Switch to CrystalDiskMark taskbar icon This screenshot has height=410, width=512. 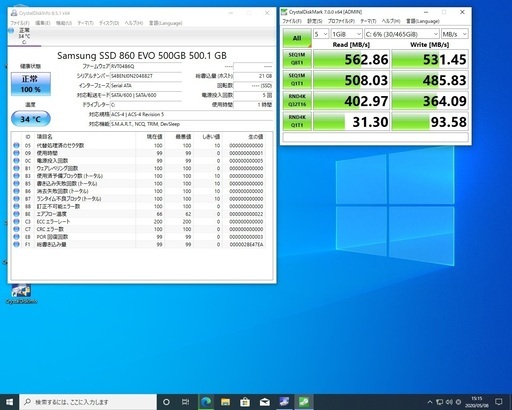tap(304, 402)
